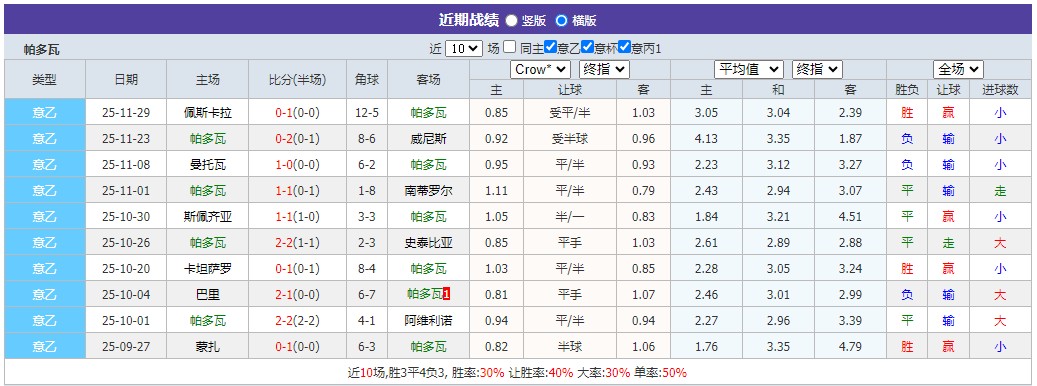
Task: Click score 0-1(0-0) of 25-11-29 match
Action: (298, 113)
